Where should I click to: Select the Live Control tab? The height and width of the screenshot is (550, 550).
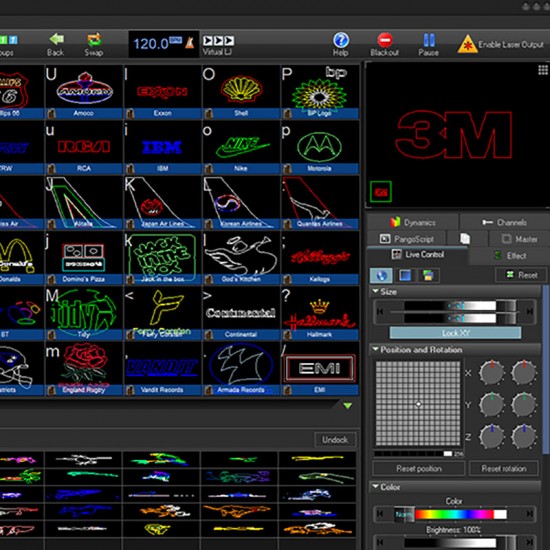(417, 255)
